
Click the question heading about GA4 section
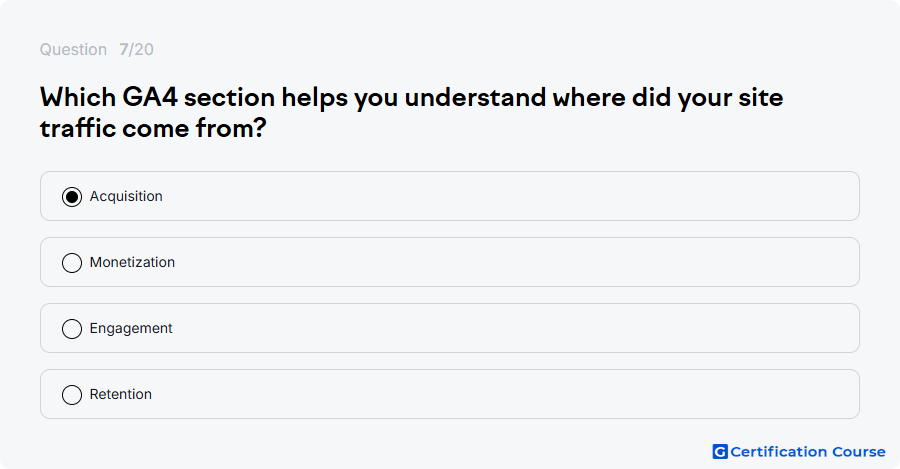click(411, 113)
